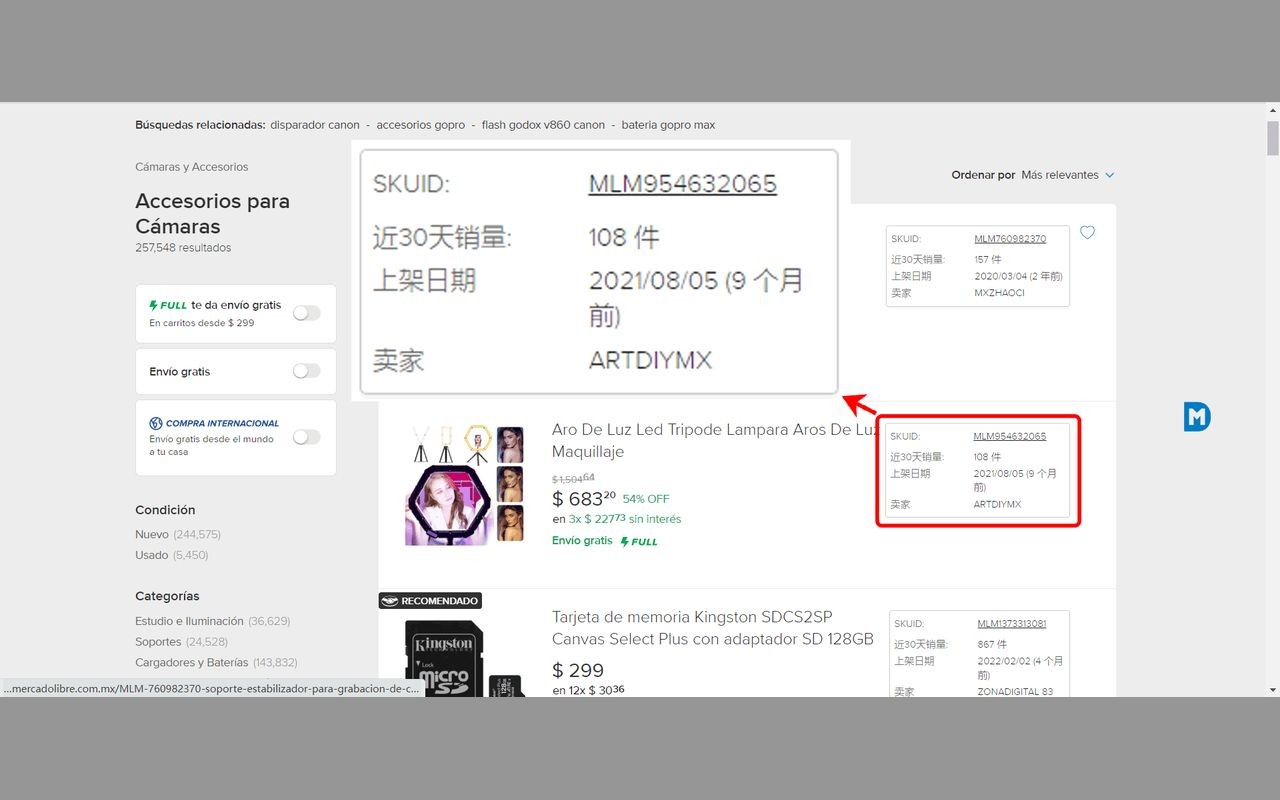This screenshot has width=1280, height=800.
Task: Click the RECOMENDADO badge
Action: tap(430, 601)
